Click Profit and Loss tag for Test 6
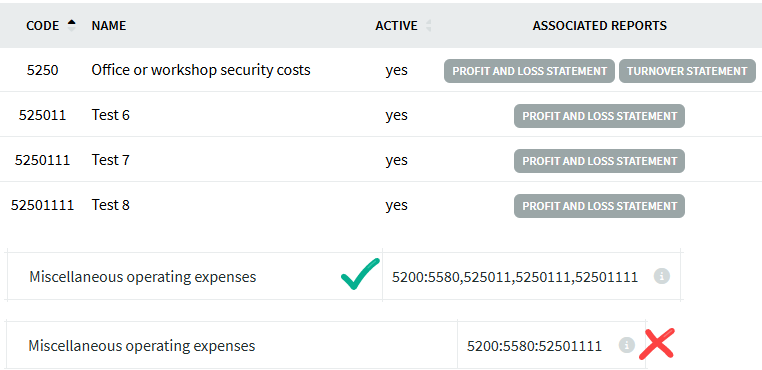 [x=599, y=116]
